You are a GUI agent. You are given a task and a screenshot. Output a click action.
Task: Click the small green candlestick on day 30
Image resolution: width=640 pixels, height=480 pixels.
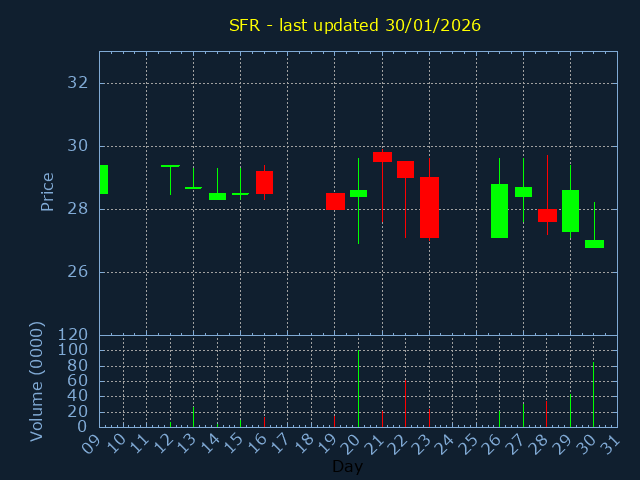[x=594, y=244]
